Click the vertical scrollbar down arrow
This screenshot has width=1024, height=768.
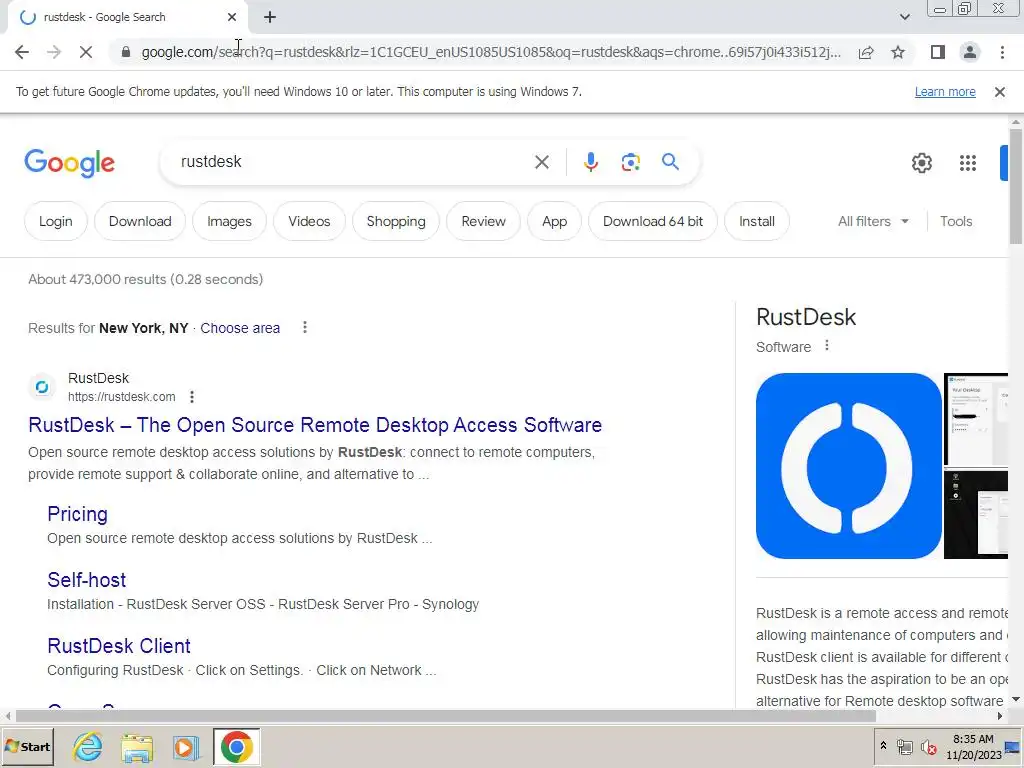pos(1016,699)
